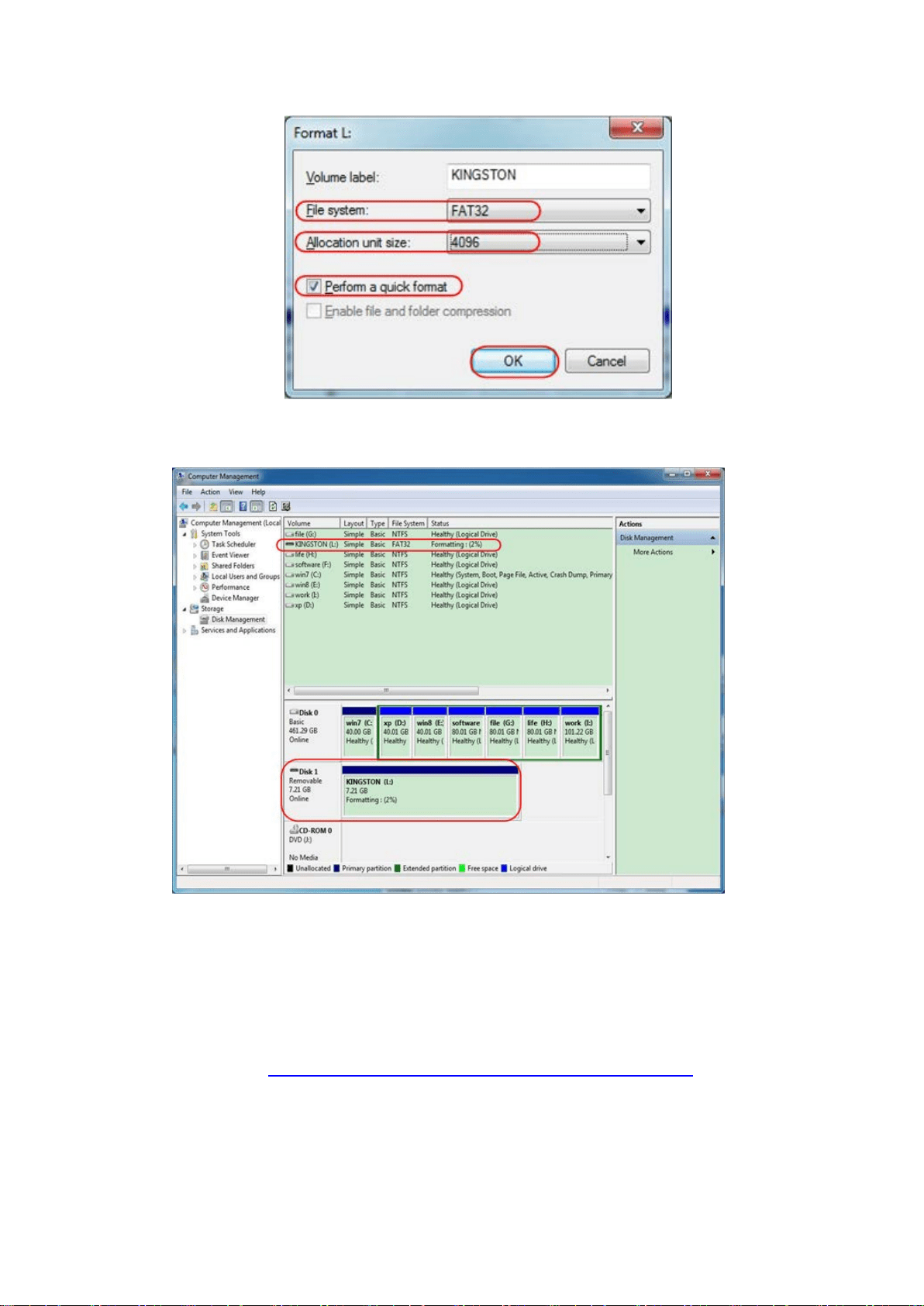Click the Disk 1 removable drive icon
Screen dimensions: 924x1306
(294, 771)
